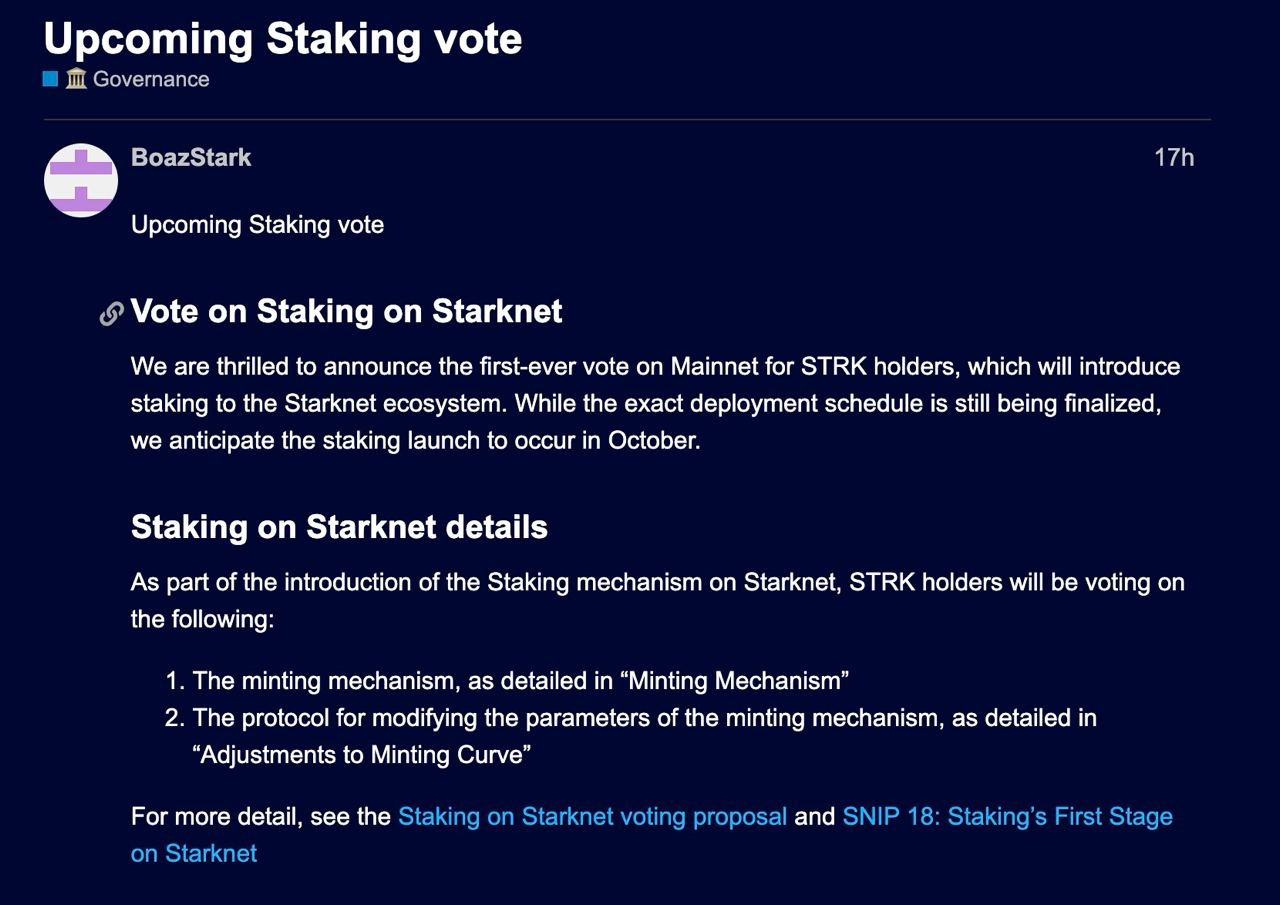Click the Staking on Starknet details heading
The height and width of the screenshot is (905, 1280).
[339, 527]
